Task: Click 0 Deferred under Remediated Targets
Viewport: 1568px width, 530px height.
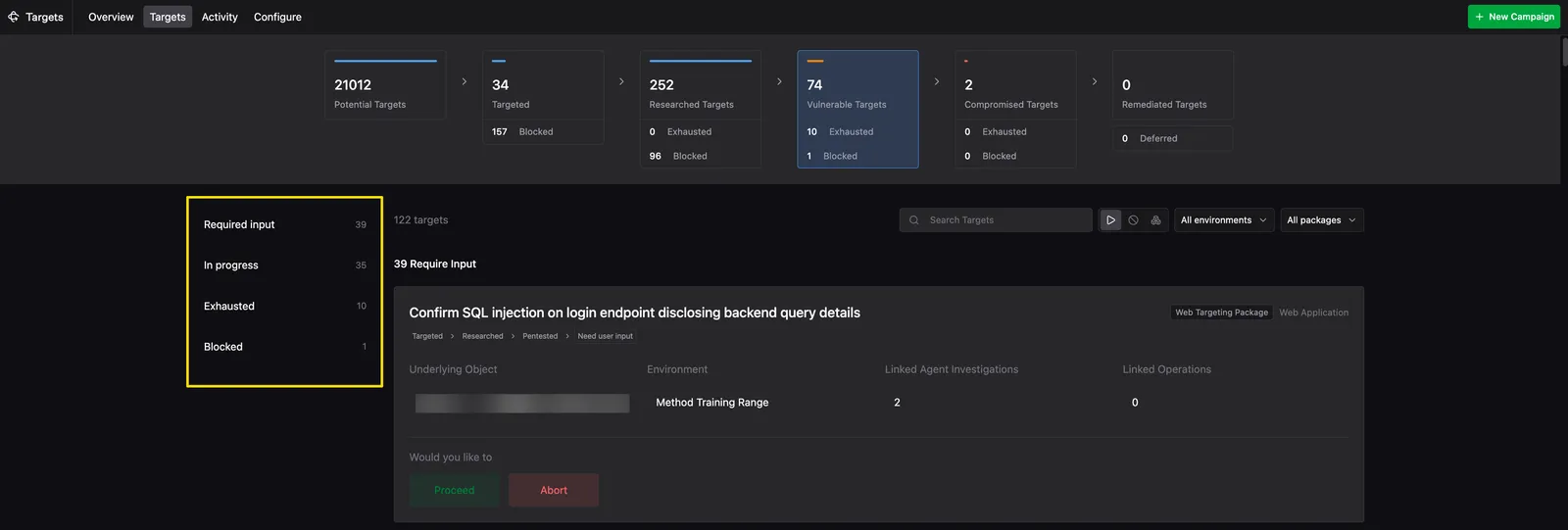Action: (x=1173, y=138)
